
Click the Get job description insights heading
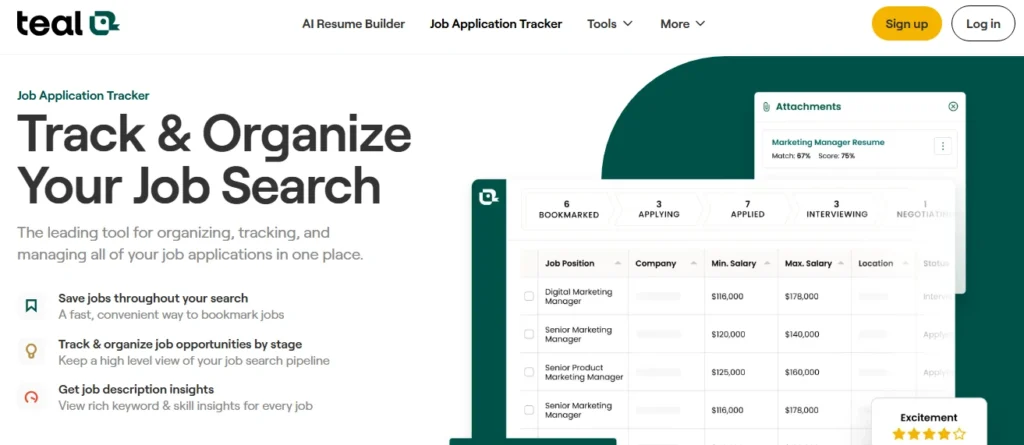tap(136, 389)
